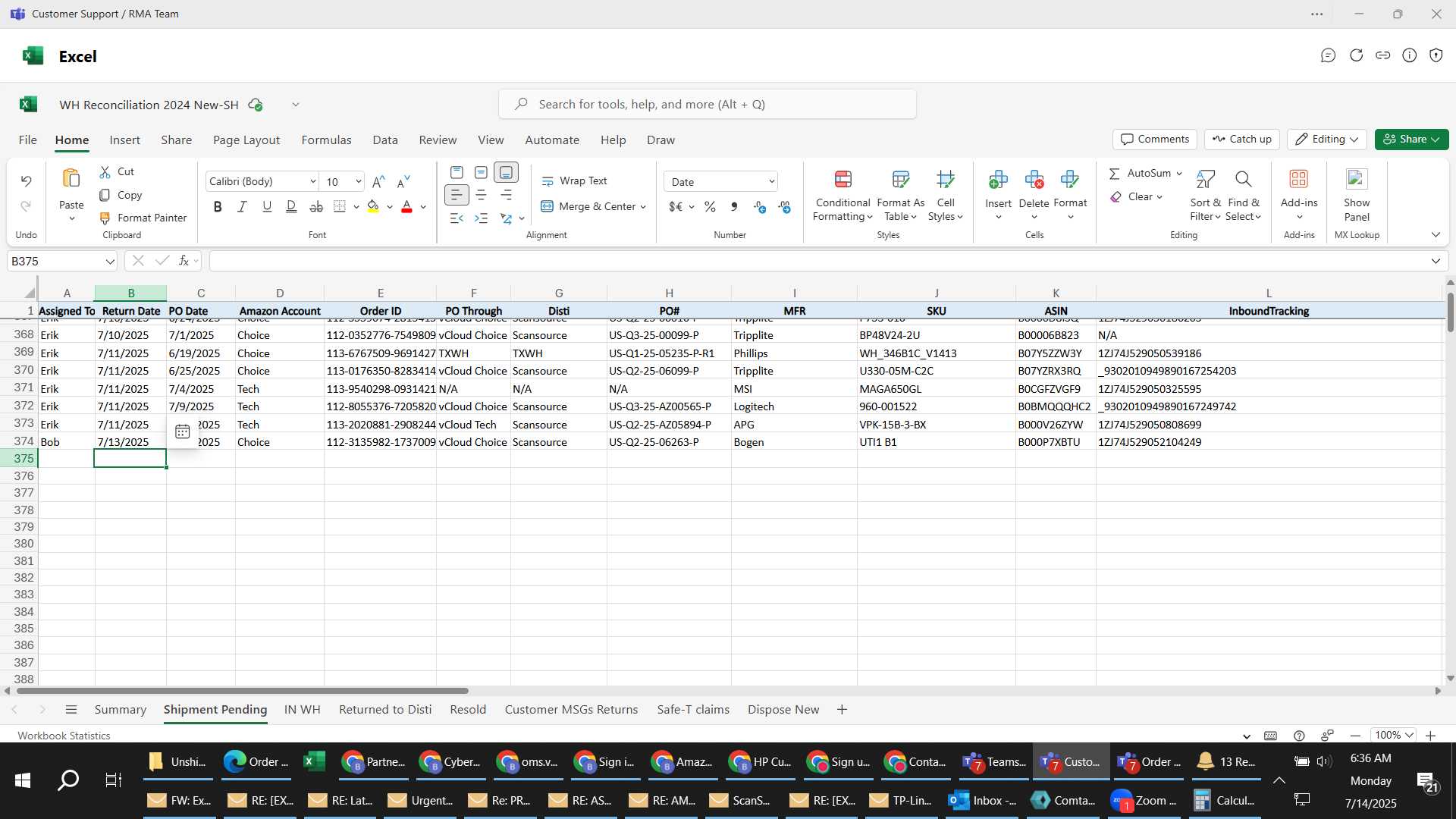Open cell borders tool

340,207
